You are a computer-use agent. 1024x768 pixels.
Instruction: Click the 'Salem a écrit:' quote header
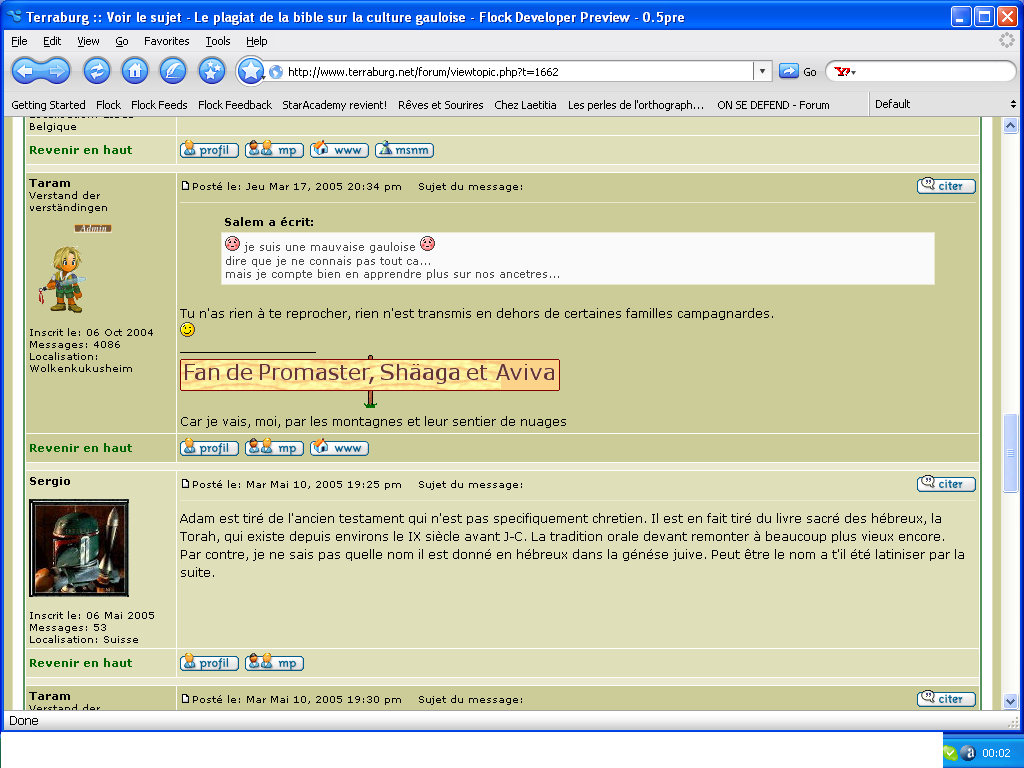269,222
